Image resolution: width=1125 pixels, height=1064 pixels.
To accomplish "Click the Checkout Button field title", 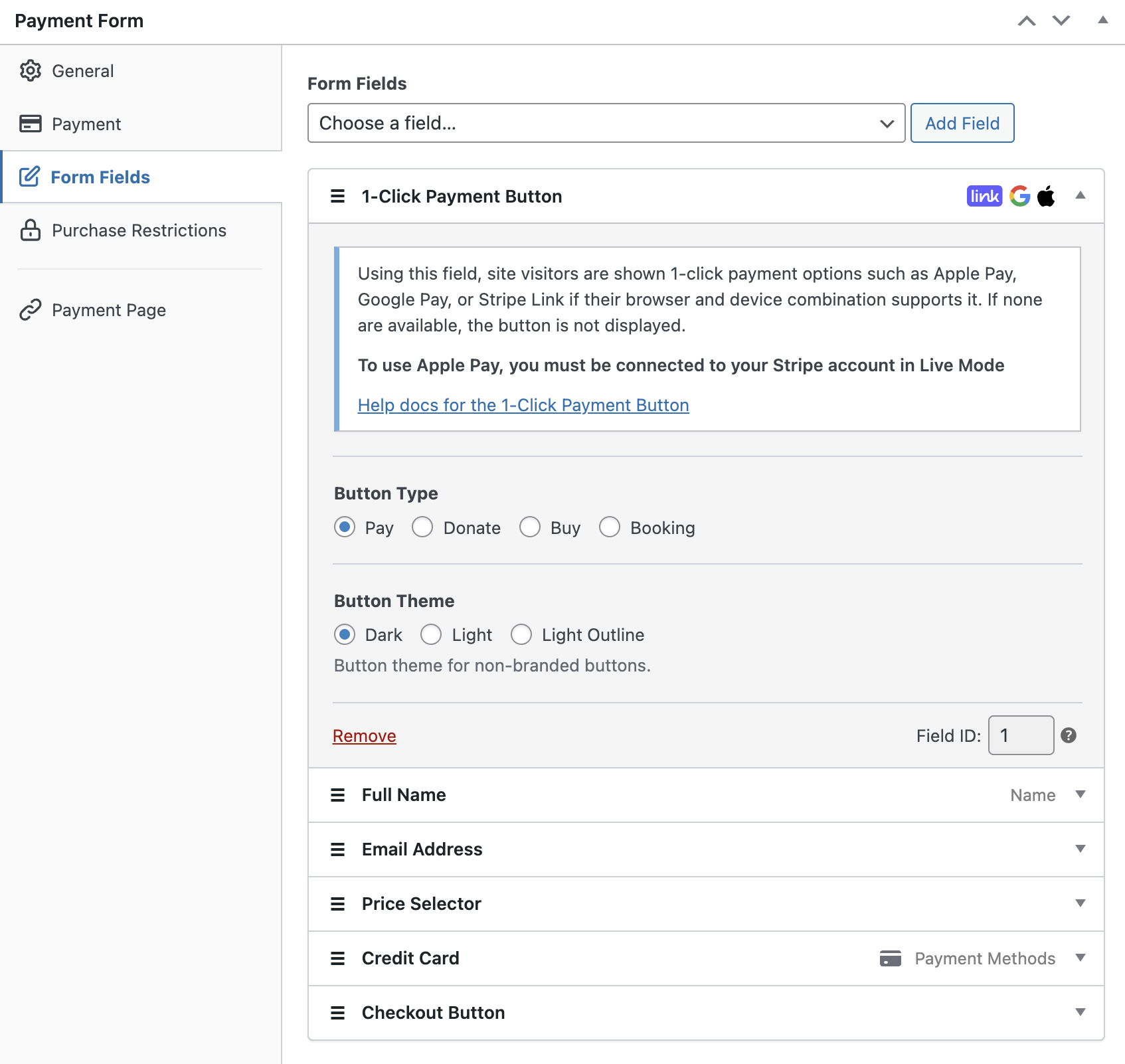I will coord(434,1013).
